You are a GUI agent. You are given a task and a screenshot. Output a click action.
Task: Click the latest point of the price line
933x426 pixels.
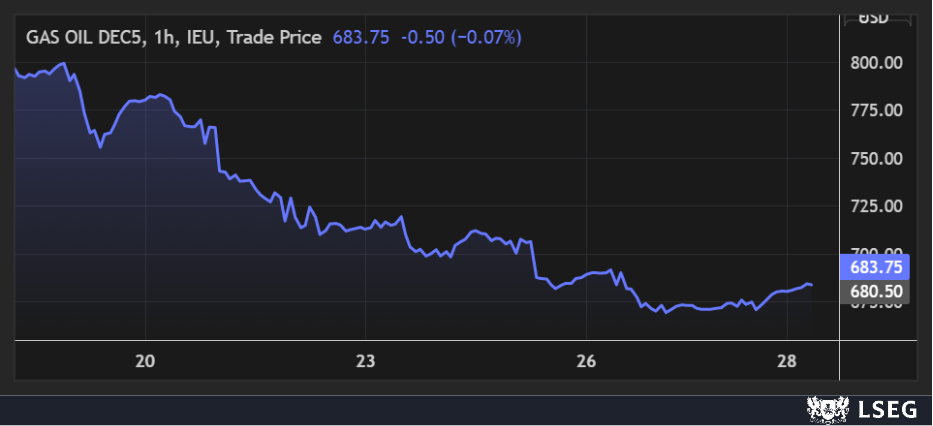[811, 285]
